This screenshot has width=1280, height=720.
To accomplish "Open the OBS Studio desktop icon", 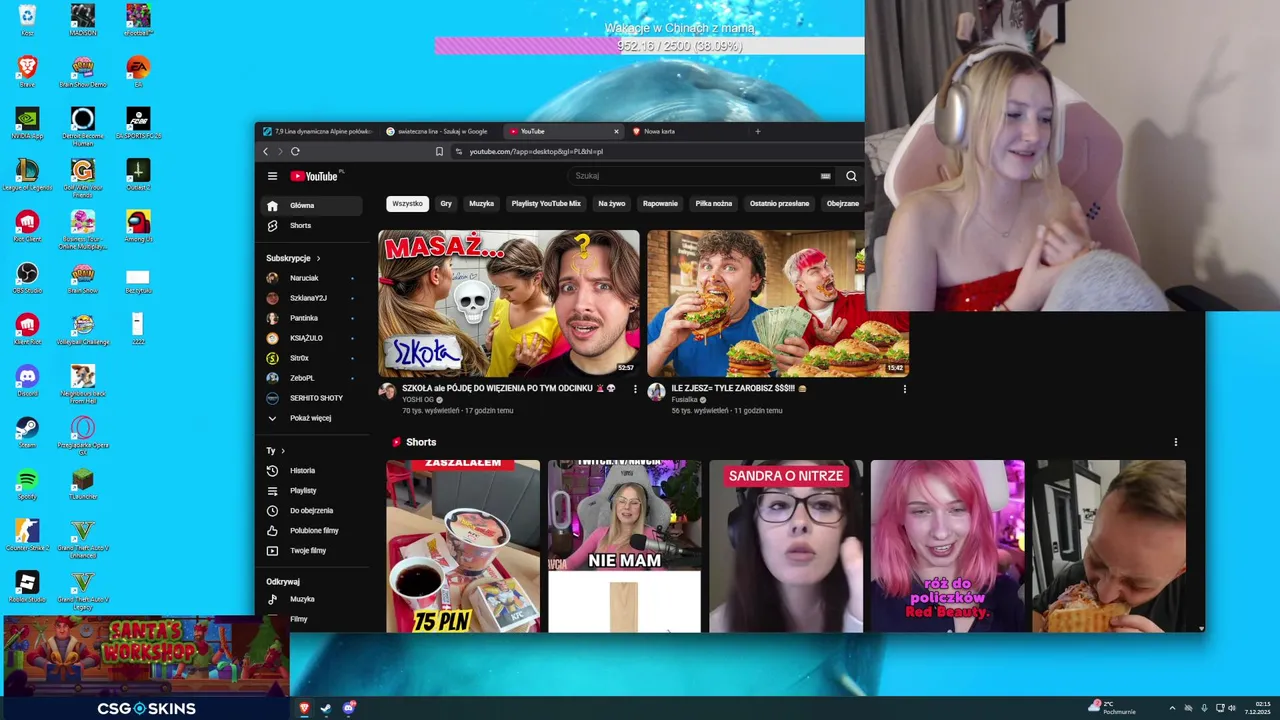I will point(27,277).
